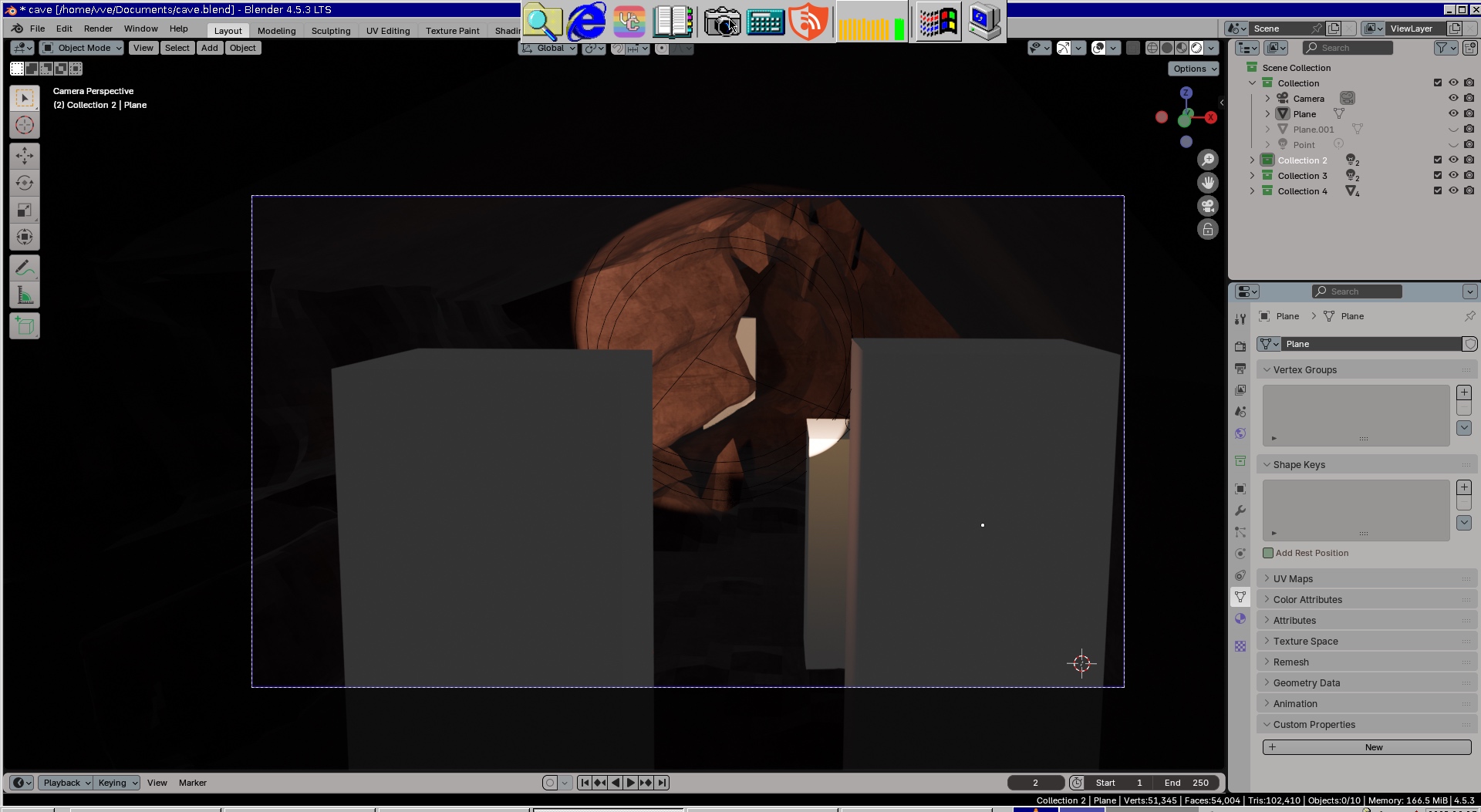Screen dimensions: 1481x812
Task: Open viewport Options button
Action: [1194, 69]
